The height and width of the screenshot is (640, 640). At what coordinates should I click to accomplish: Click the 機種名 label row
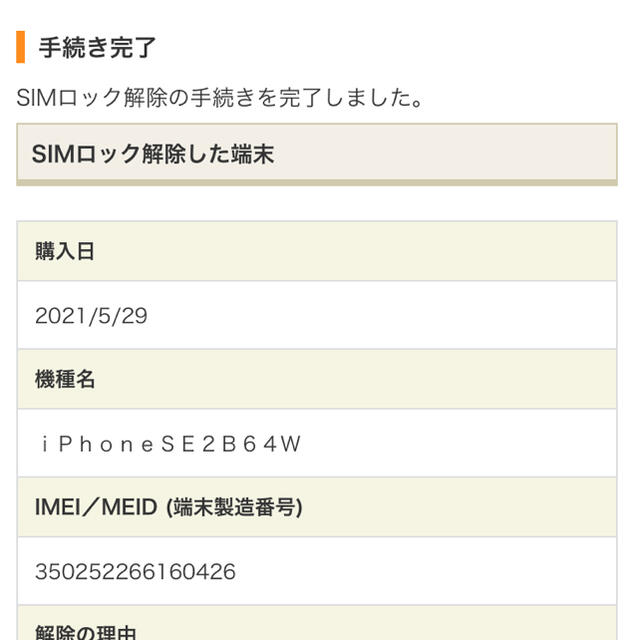pyautogui.click(x=317, y=379)
